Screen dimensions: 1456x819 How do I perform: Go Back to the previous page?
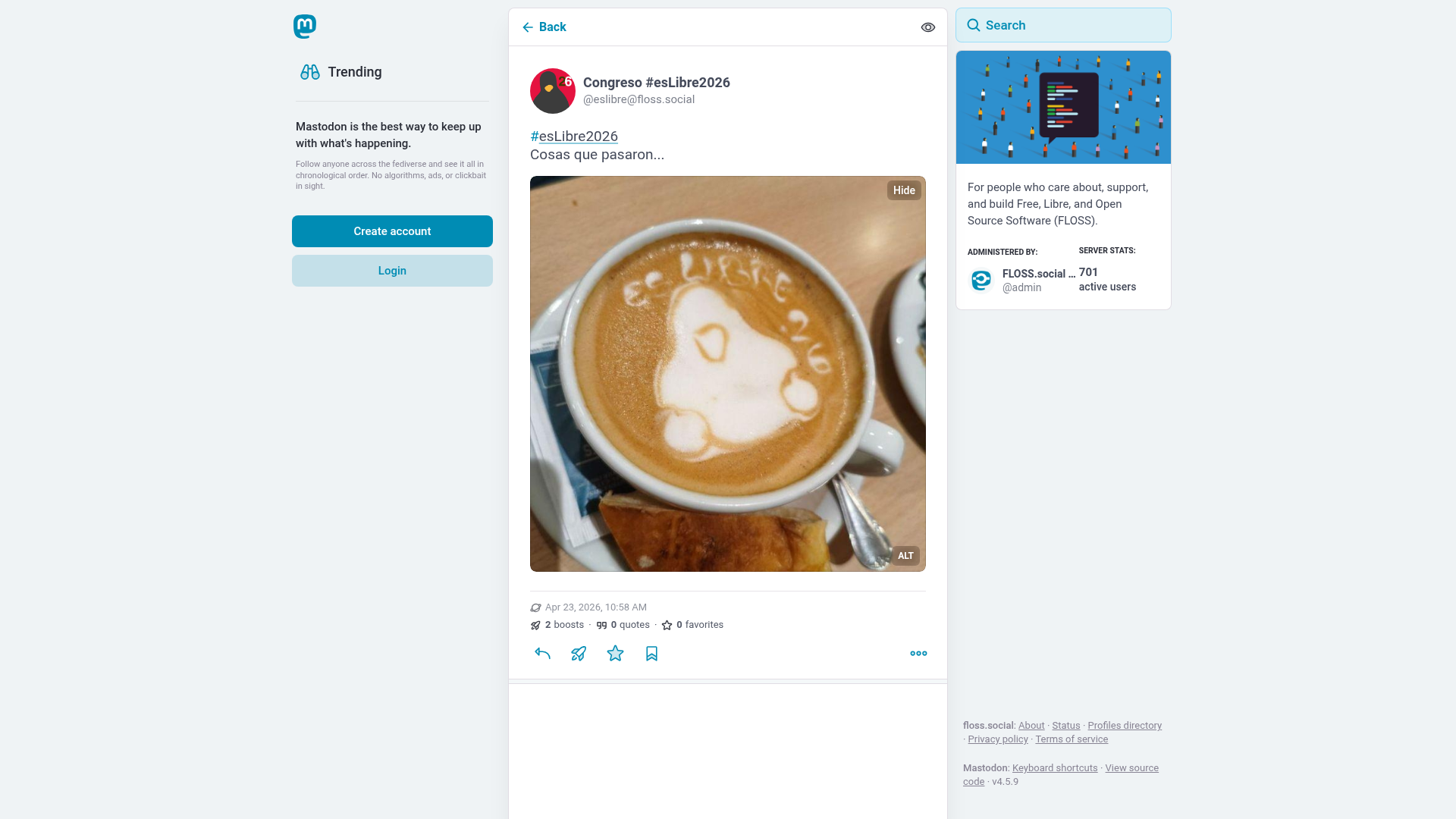click(x=544, y=27)
